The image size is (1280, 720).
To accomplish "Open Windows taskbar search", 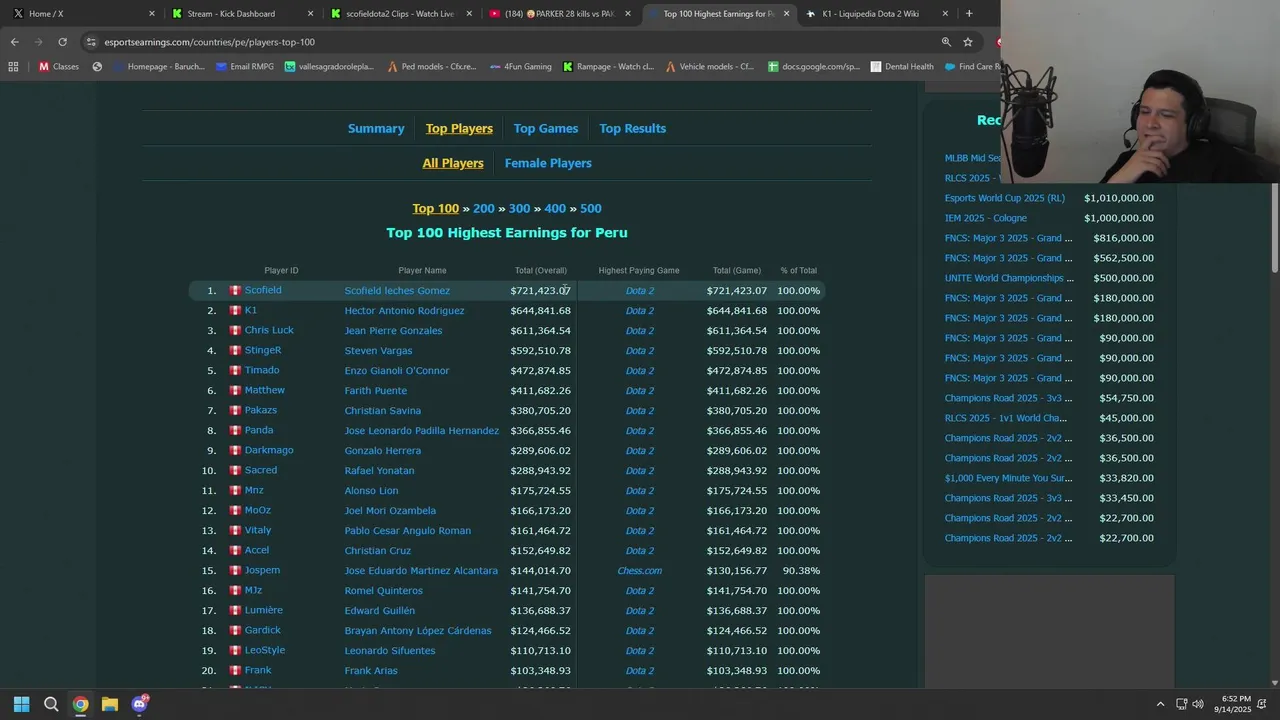I will tap(51, 704).
